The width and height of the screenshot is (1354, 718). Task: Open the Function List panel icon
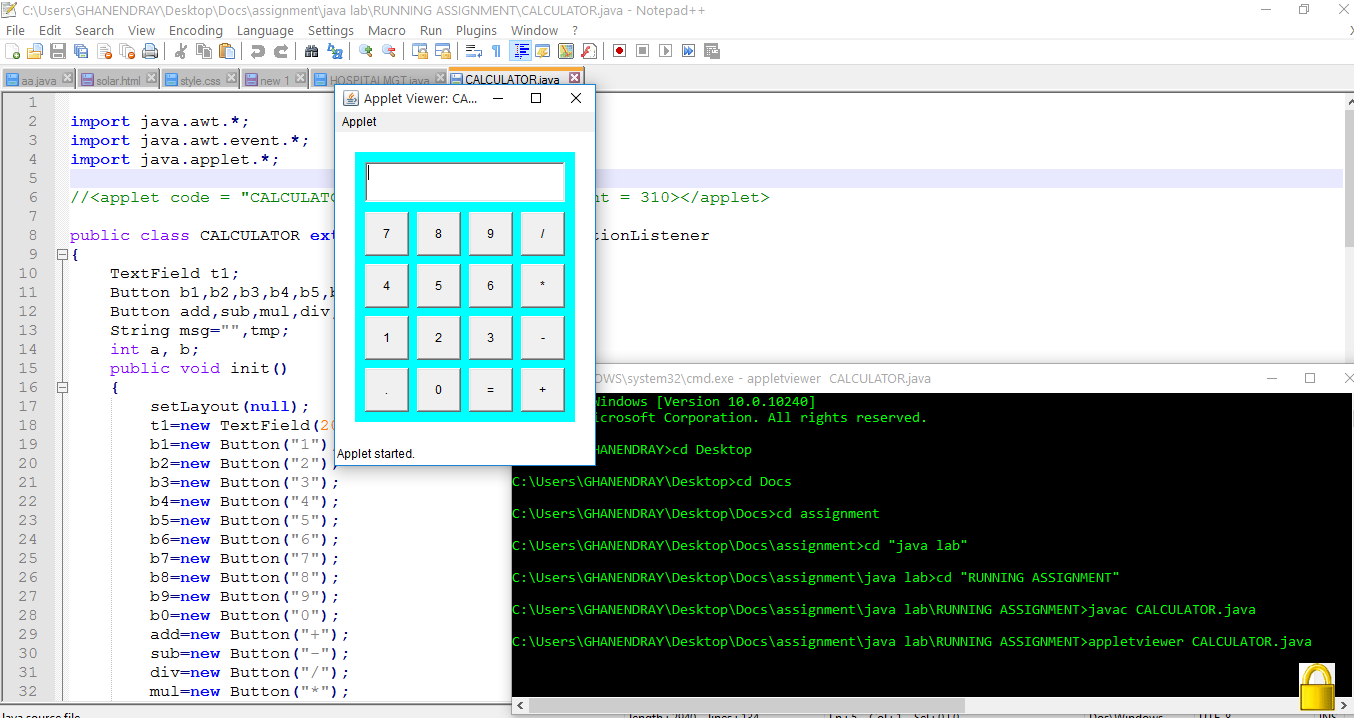589,51
